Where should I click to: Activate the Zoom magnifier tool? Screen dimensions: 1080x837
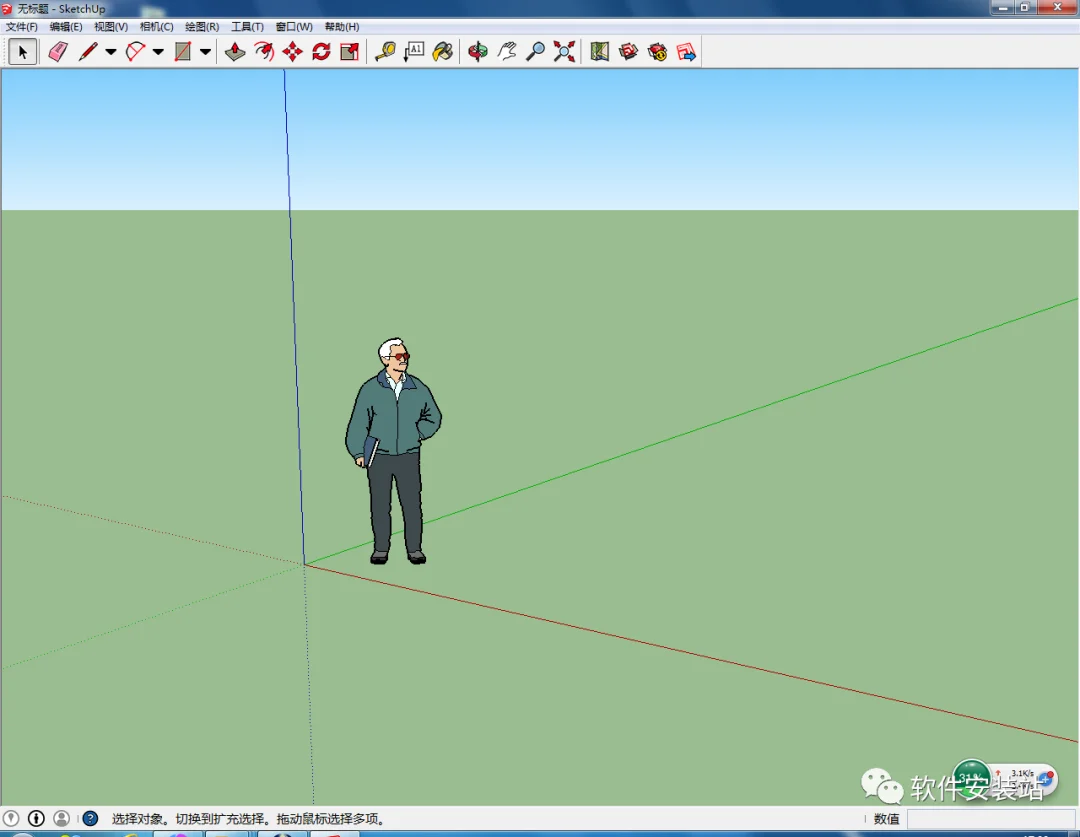coord(535,52)
